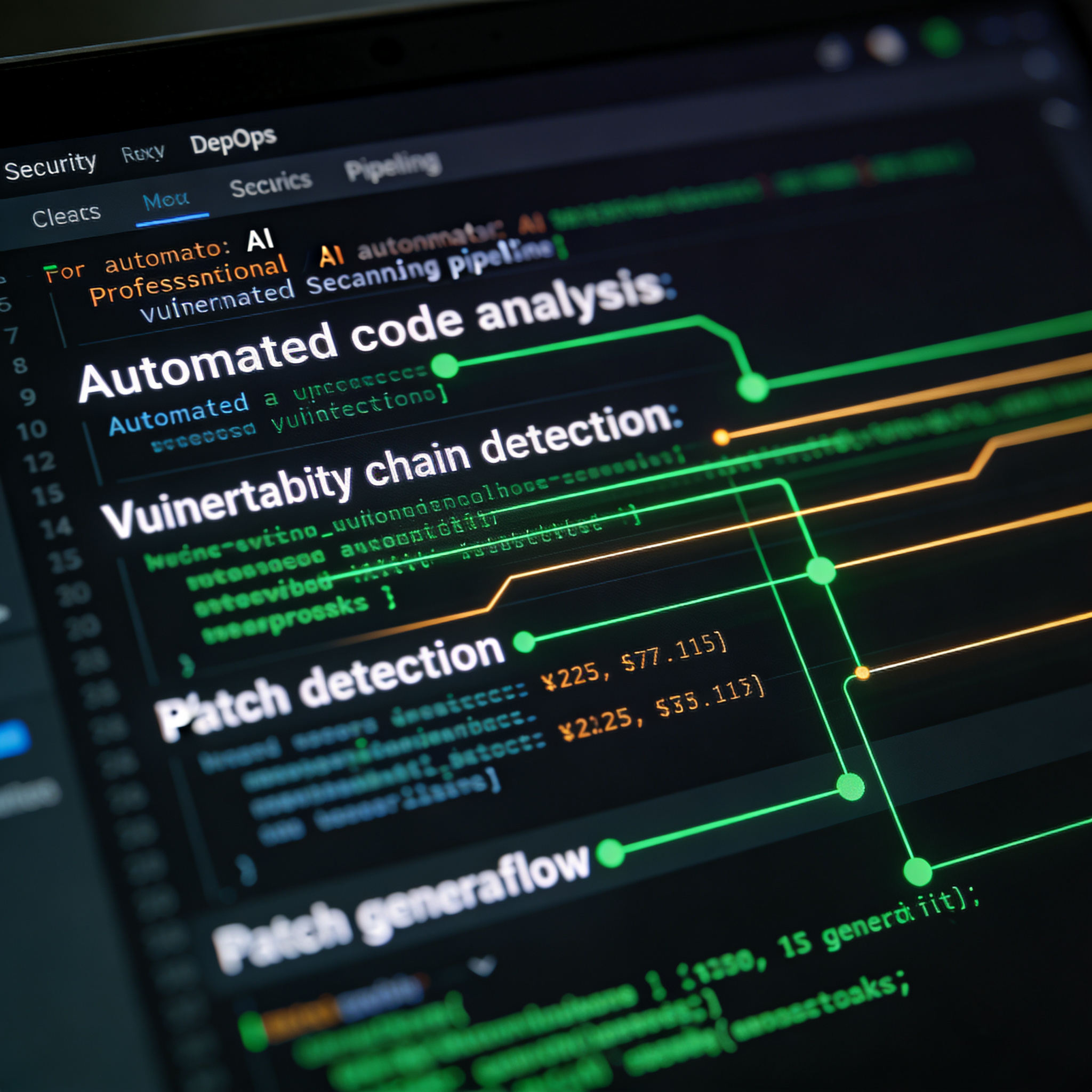The height and width of the screenshot is (1092, 1092).
Task: Select the orange value "$35.115}"
Action: 710,696
